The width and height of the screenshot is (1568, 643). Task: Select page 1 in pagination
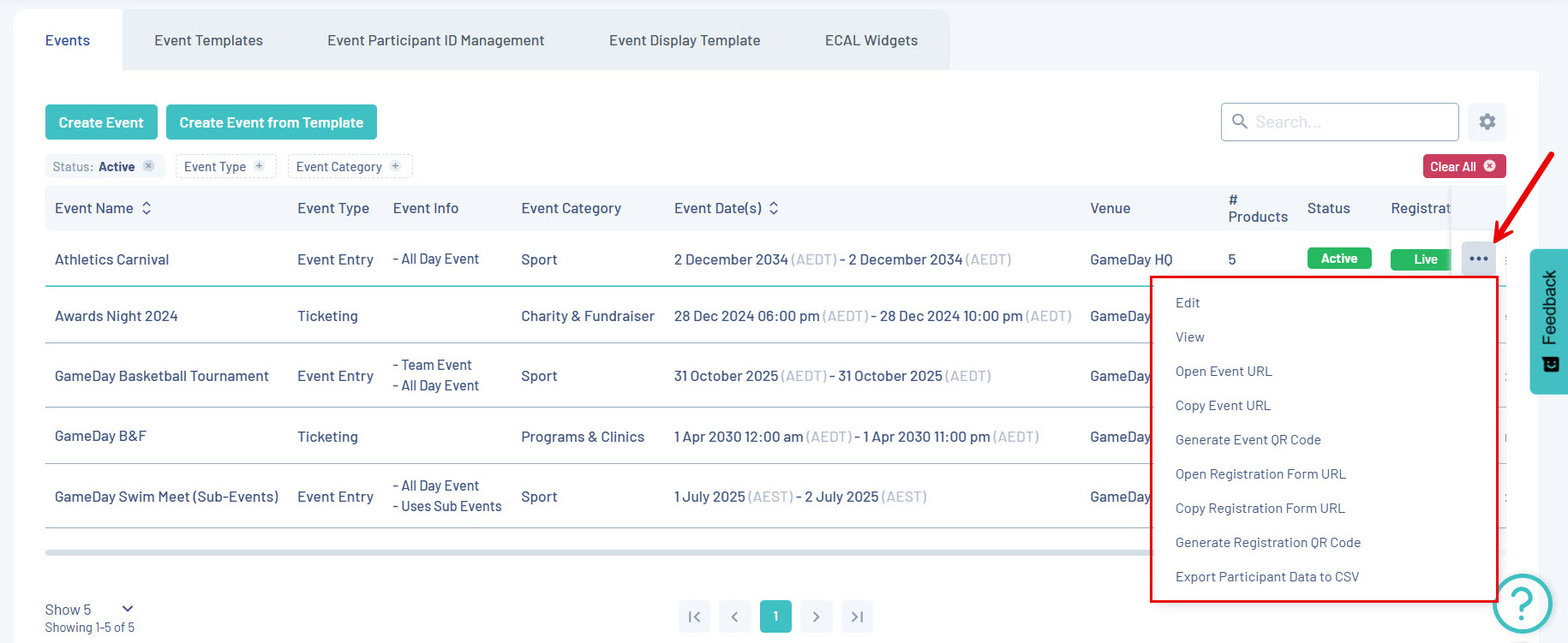coord(775,616)
